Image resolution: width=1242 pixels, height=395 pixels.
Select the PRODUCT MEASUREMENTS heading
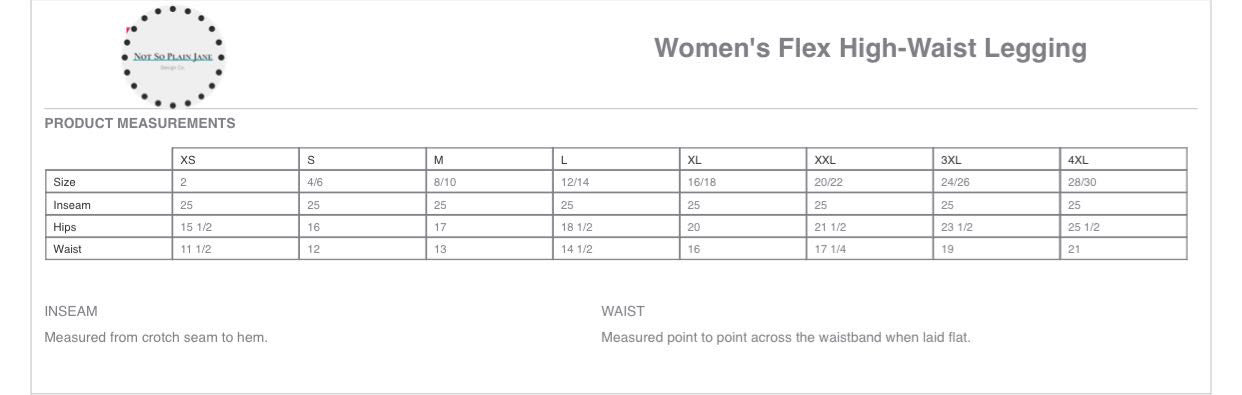click(140, 124)
